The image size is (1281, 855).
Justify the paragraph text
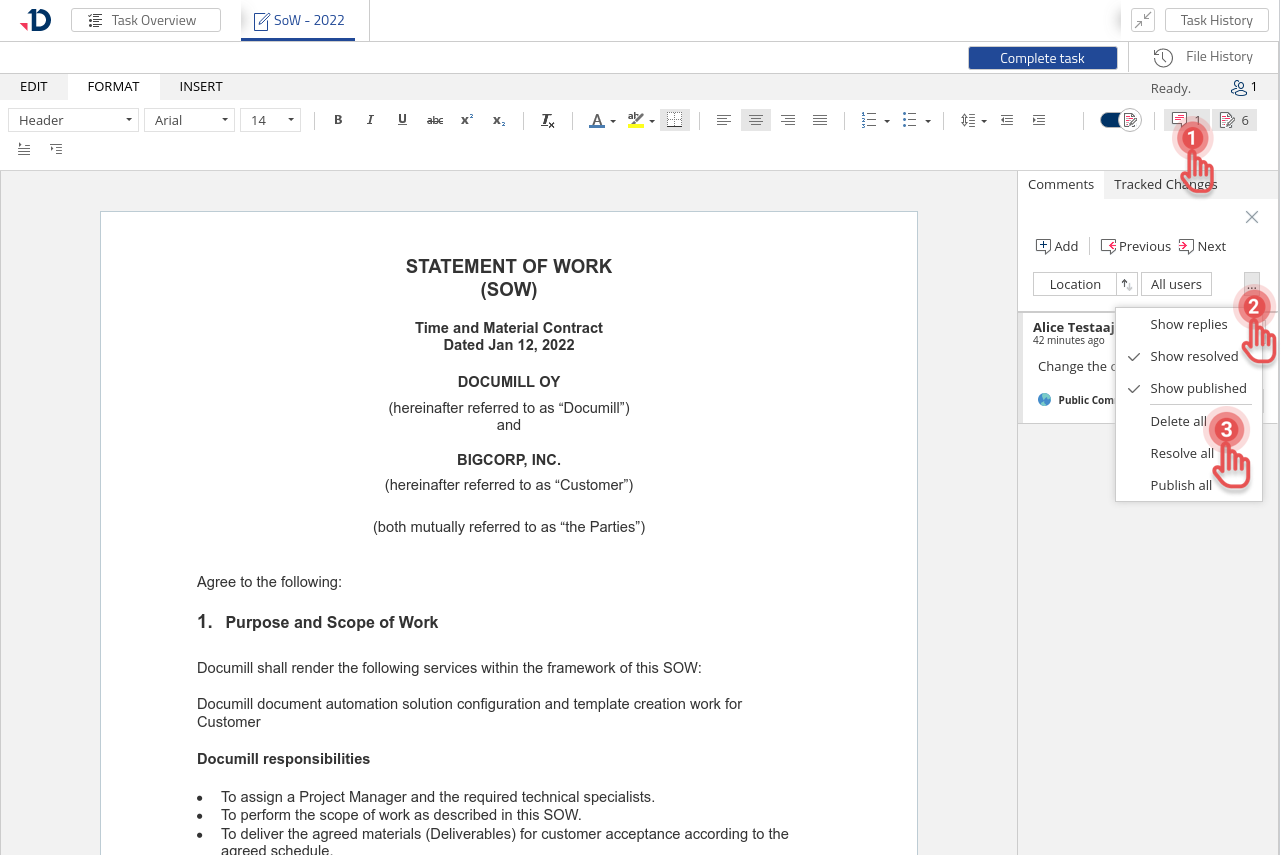820,120
